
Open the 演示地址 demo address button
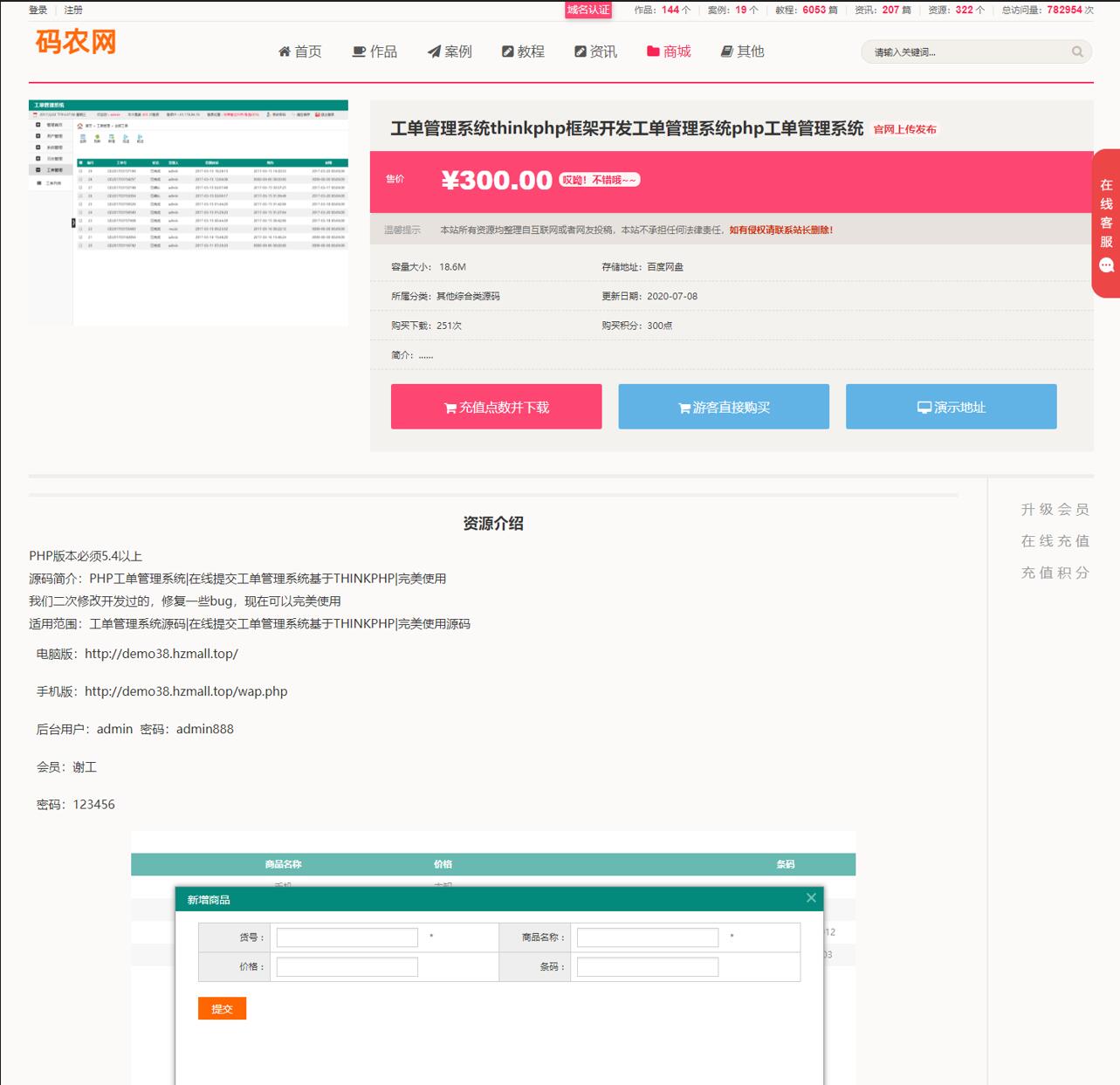tap(951, 407)
